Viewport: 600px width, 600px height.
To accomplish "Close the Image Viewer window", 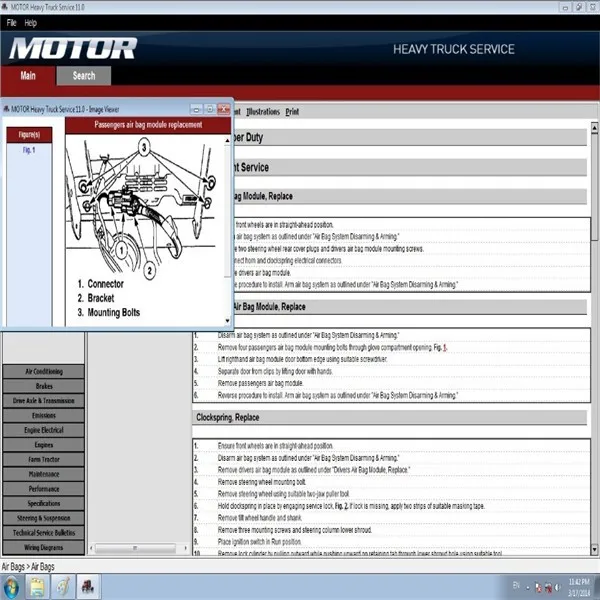I will point(223,109).
